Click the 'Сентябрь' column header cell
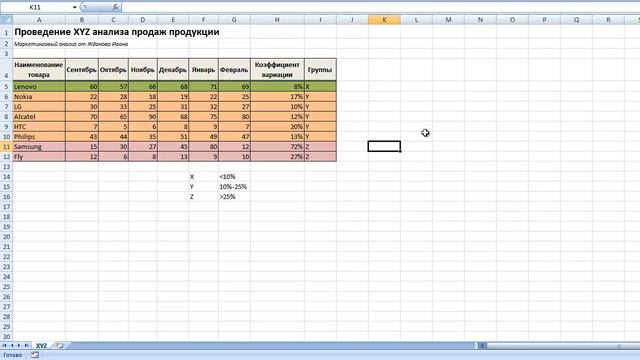 pyautogui.click(x=82, y=70)
